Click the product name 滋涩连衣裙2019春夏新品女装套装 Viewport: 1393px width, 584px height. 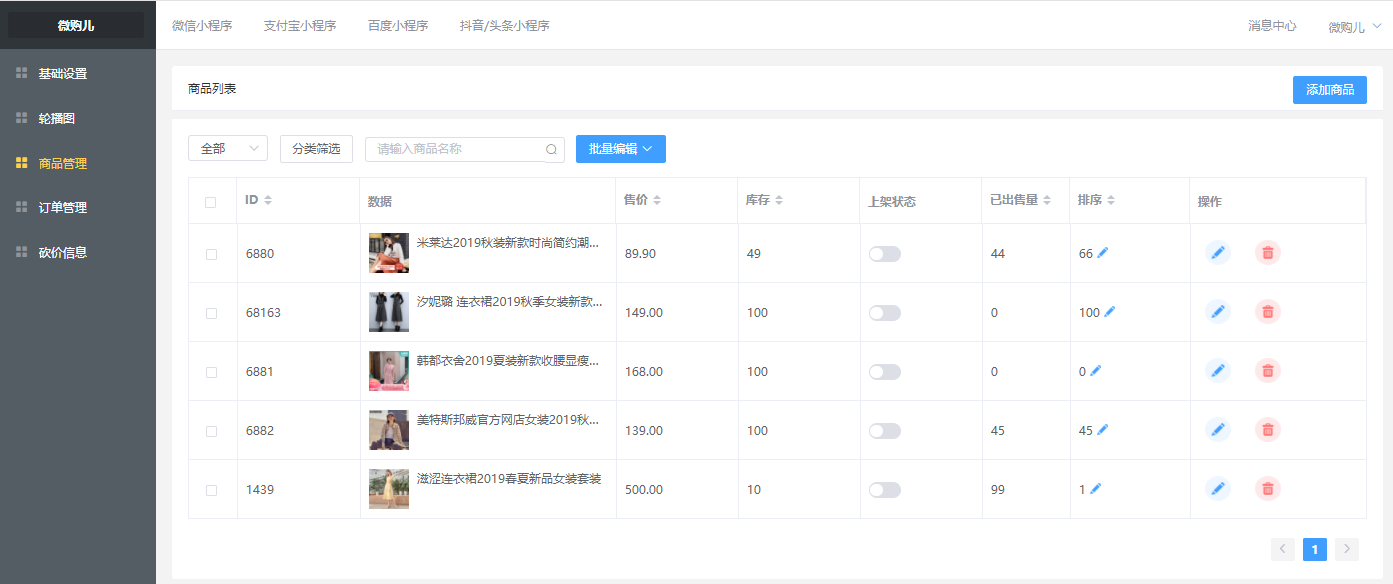pos(509,479)
